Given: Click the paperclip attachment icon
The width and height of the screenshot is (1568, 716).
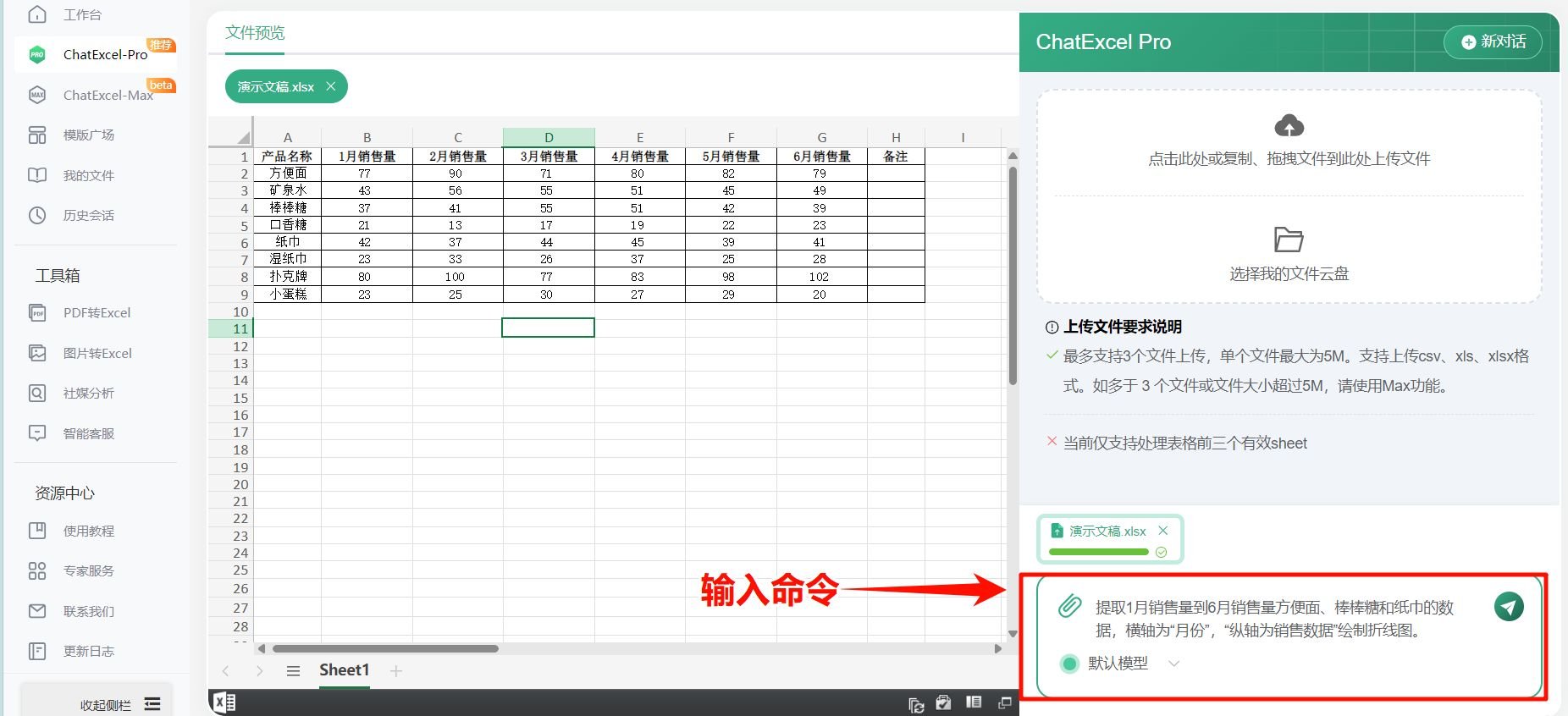Looking at the screenshot, I should [x=1069, y=606].
